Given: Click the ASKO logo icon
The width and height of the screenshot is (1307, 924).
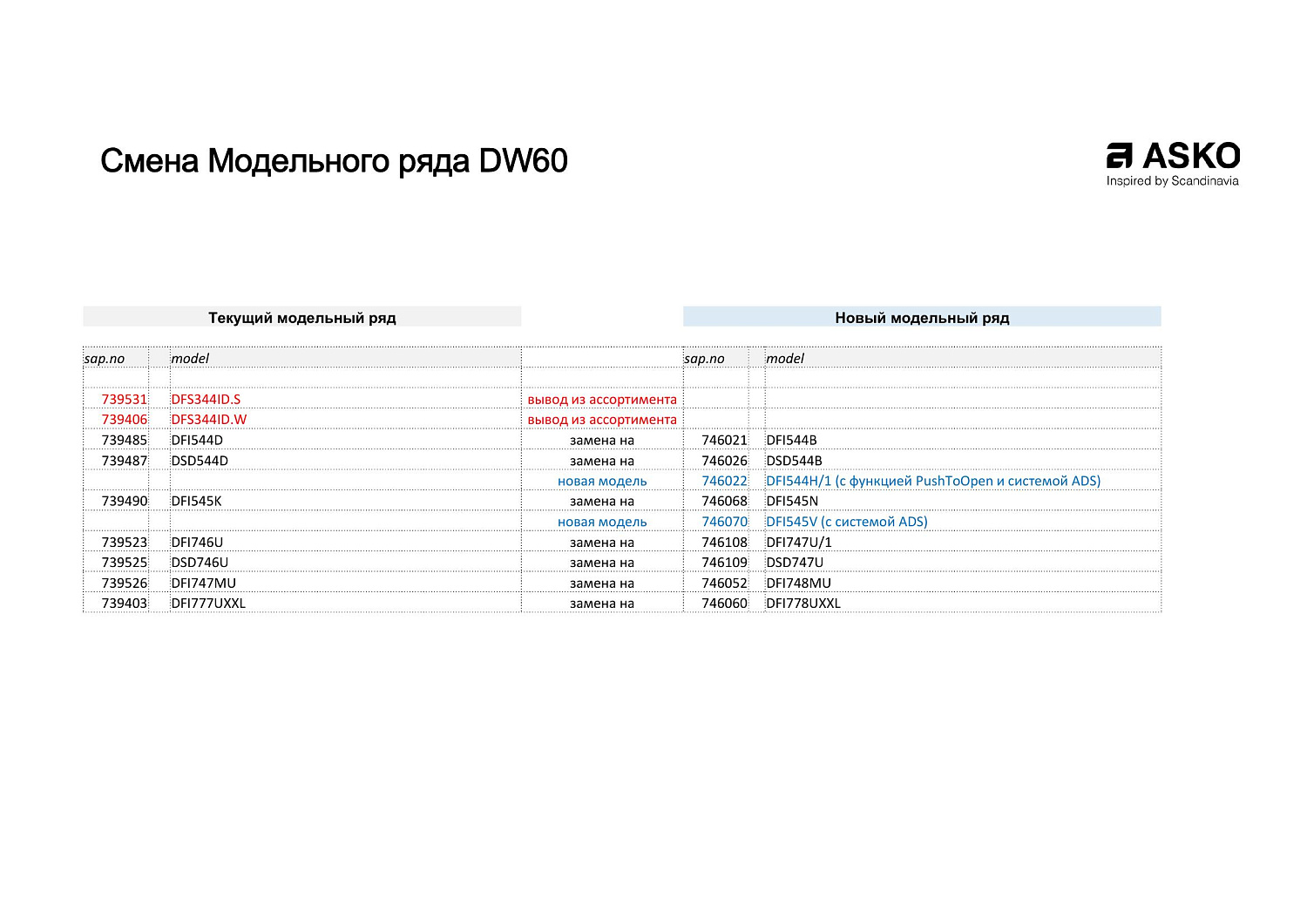Looking at the screenshot, I should pyautogui.click(x=1119, y=156).
